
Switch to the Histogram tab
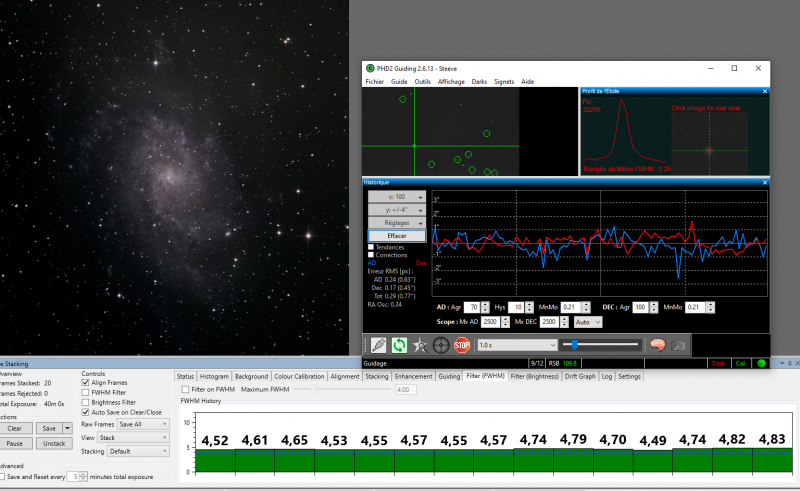214,376
